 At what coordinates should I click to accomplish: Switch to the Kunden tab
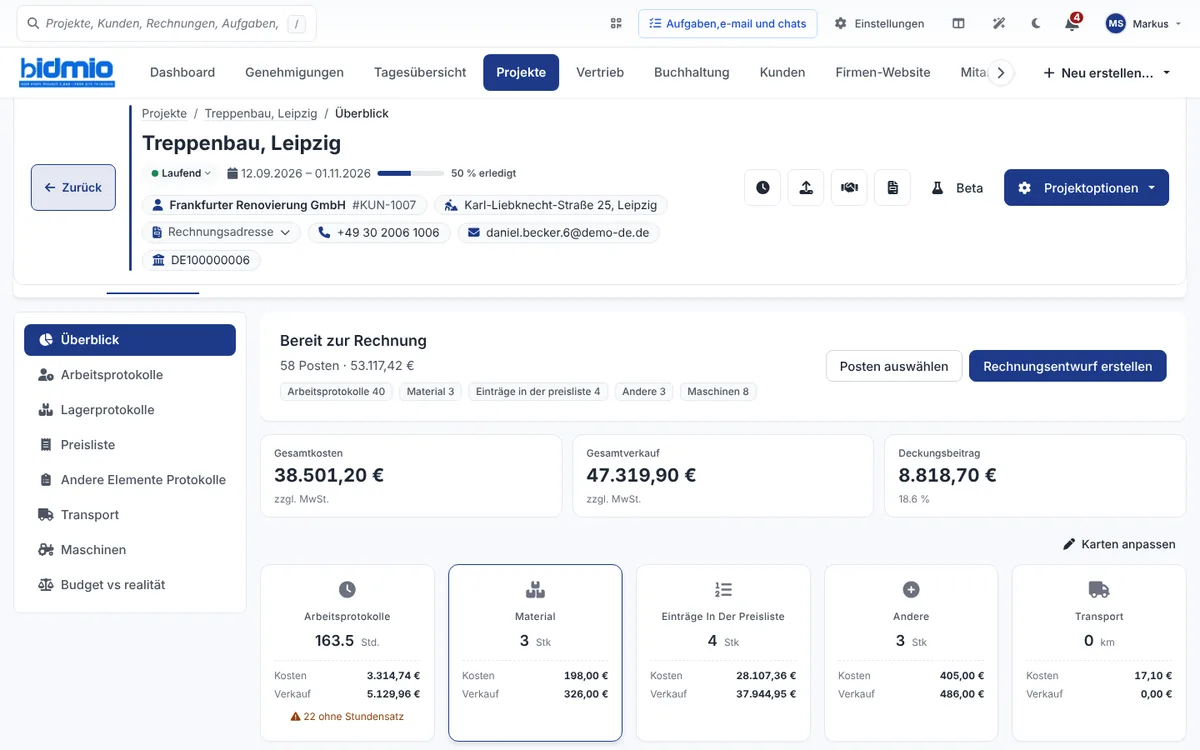click(x=783, y=73)
